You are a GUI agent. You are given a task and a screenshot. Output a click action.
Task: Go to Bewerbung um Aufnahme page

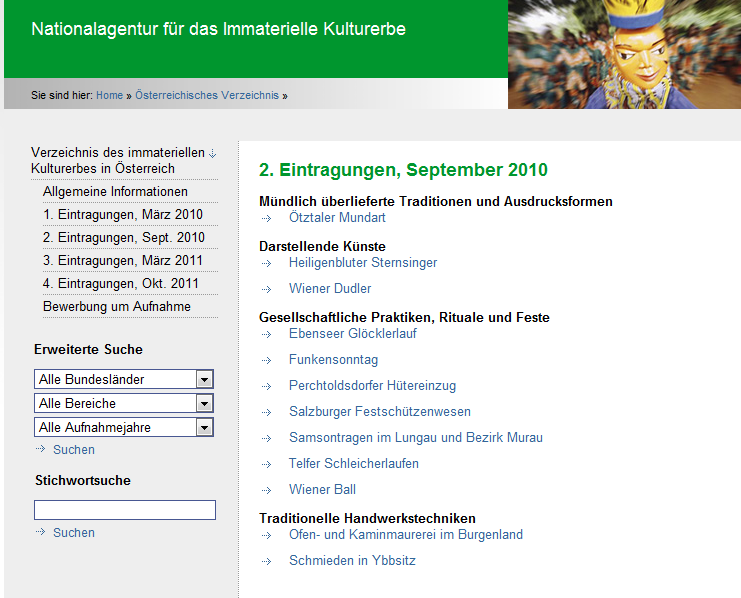116,307
